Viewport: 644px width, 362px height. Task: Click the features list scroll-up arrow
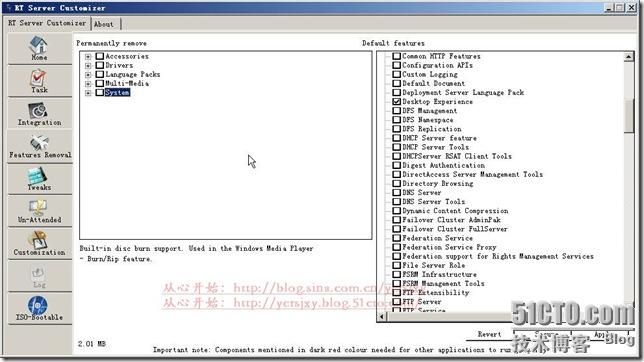(x=628, y=57)
